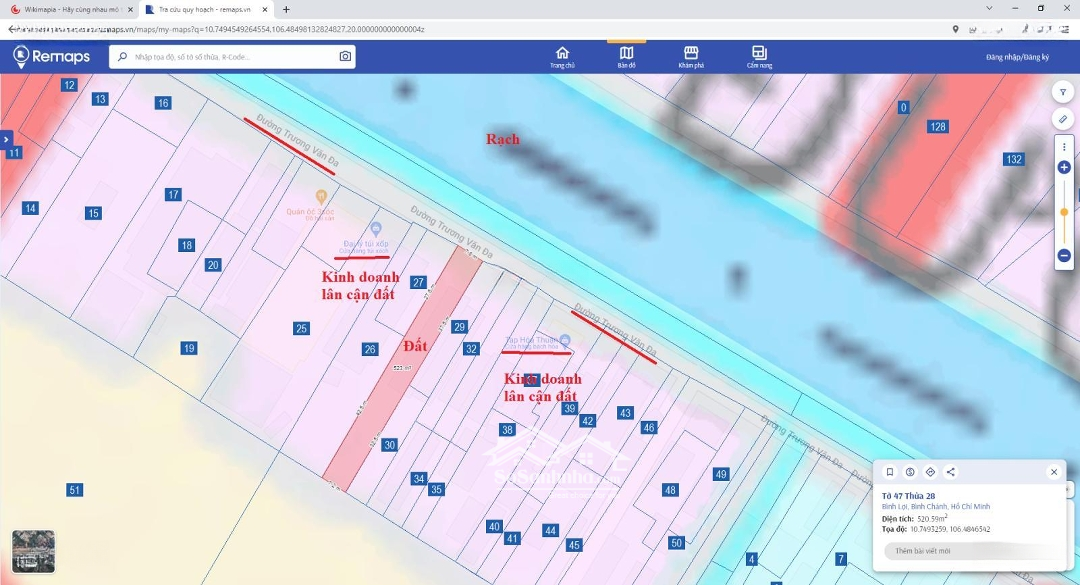This screenshot has height=585, width=1080.
Task: Toggle the satellite basemap thumbnail
Action: 33,551
